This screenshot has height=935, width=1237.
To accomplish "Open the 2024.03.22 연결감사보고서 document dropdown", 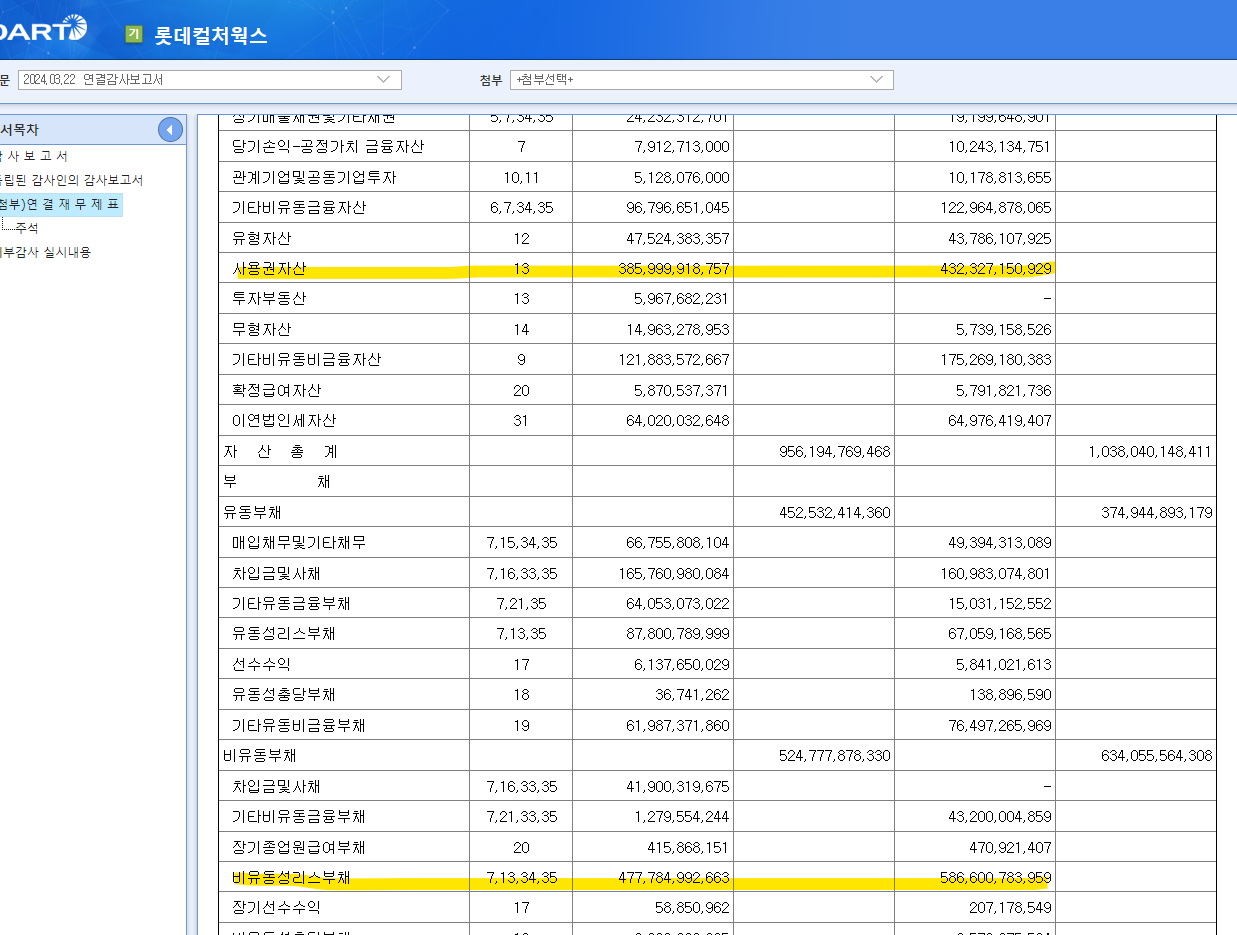I will tap(210, 80).
